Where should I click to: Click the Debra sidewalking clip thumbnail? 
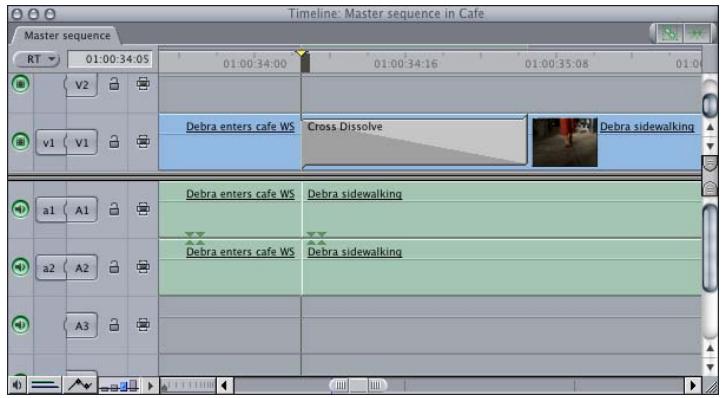point(565,142)
